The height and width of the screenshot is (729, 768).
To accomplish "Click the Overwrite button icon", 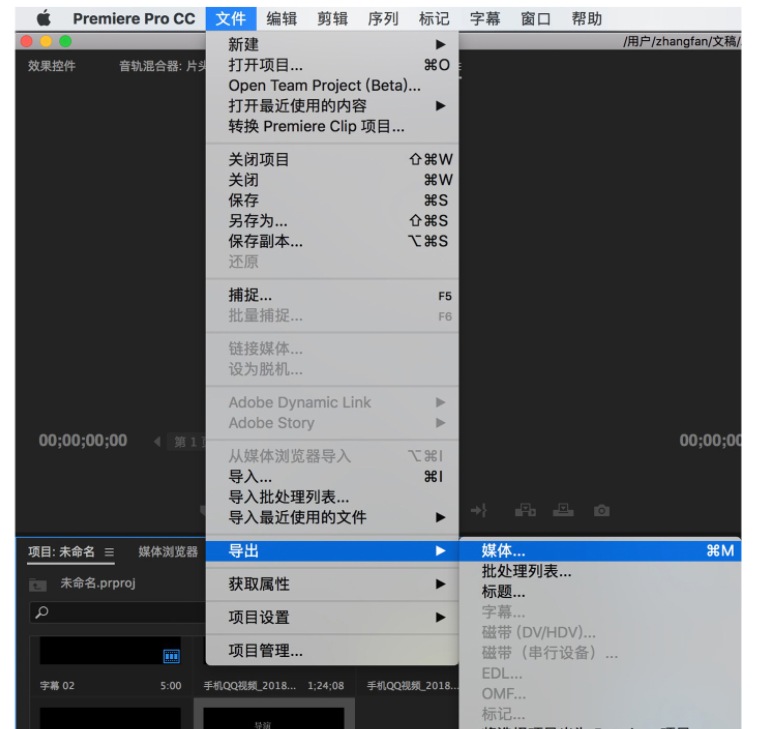I will (563, 511).
